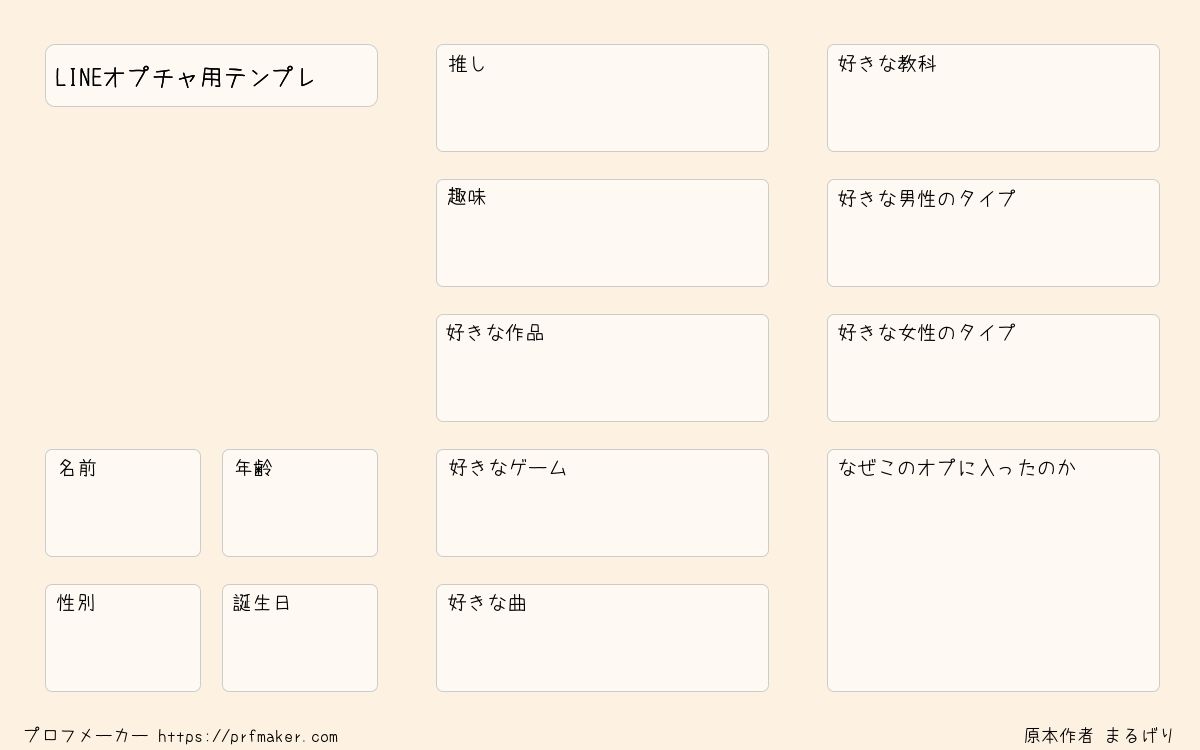Click the LINEオプチャ用テンプレ title box
1200x750 pixels.
pos(211,75)
